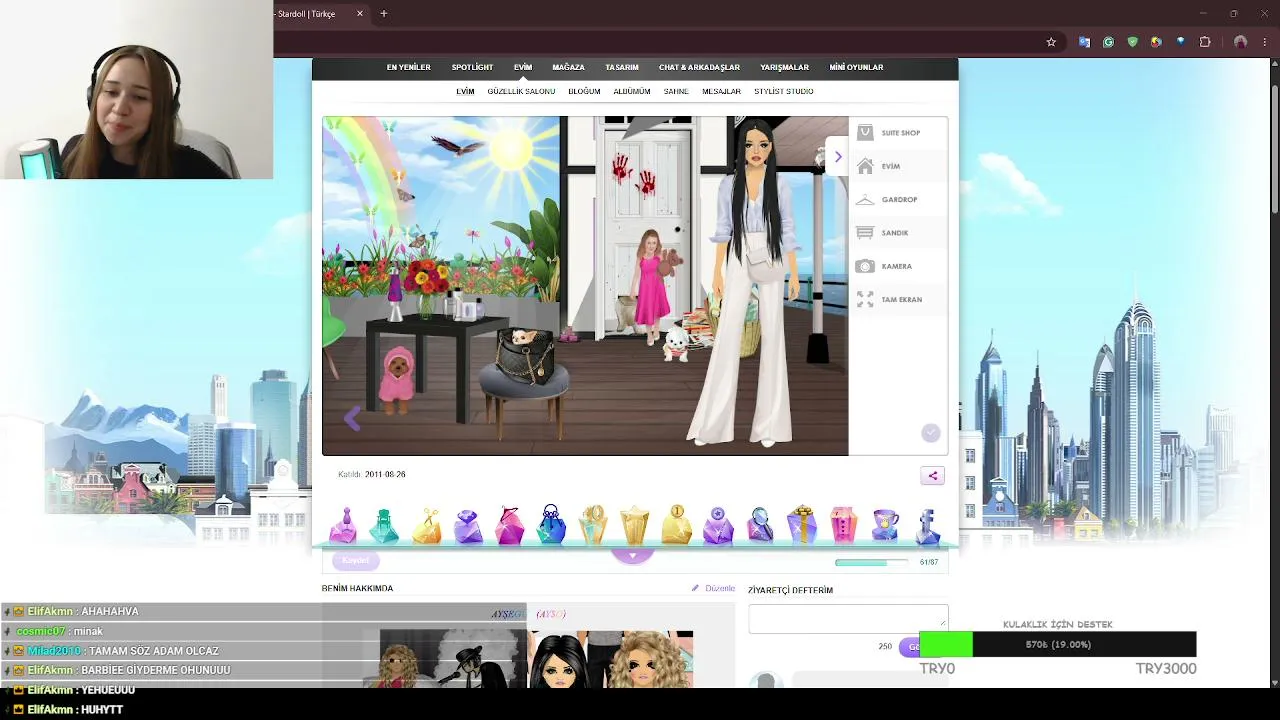
Task: Open the Chrome profile avatar
Action: [x=1241, y=42]
